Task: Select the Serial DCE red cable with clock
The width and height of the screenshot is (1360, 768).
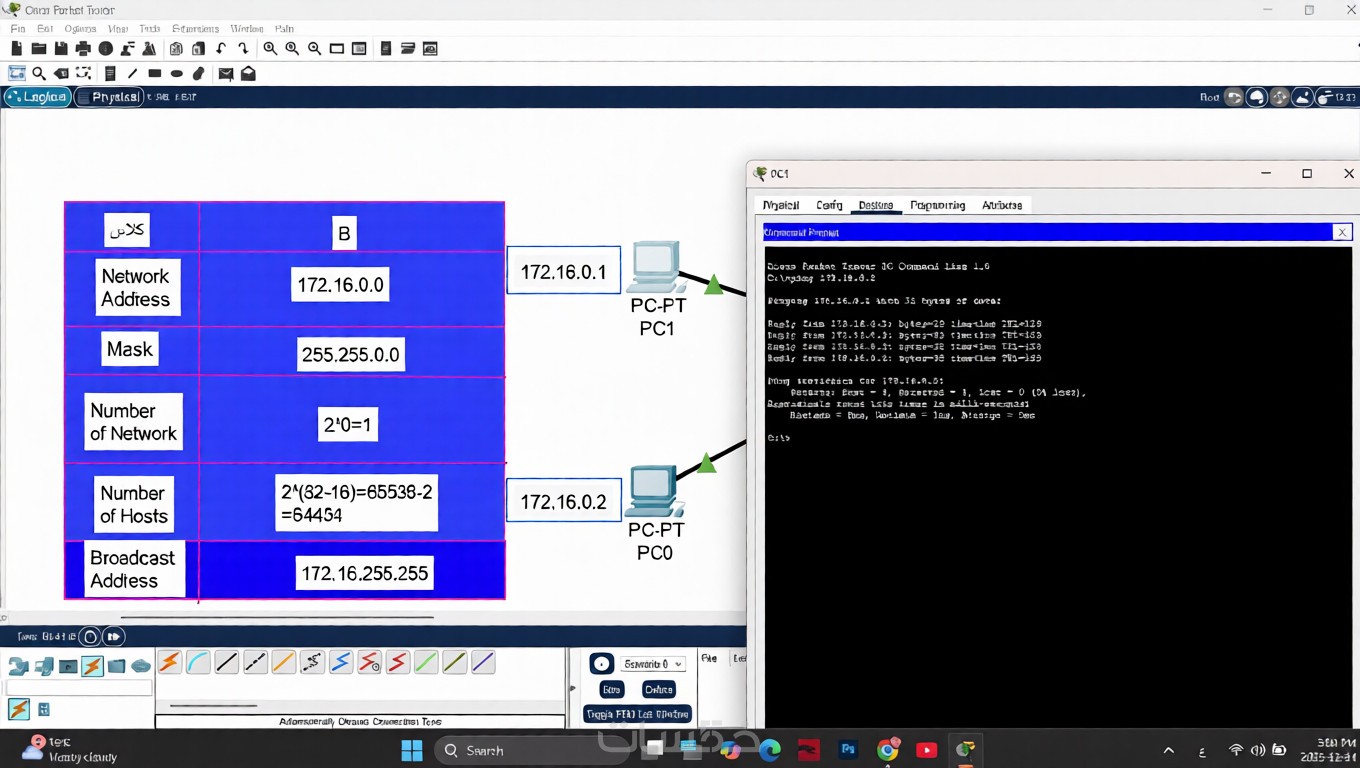Action: tap(369, 662)
